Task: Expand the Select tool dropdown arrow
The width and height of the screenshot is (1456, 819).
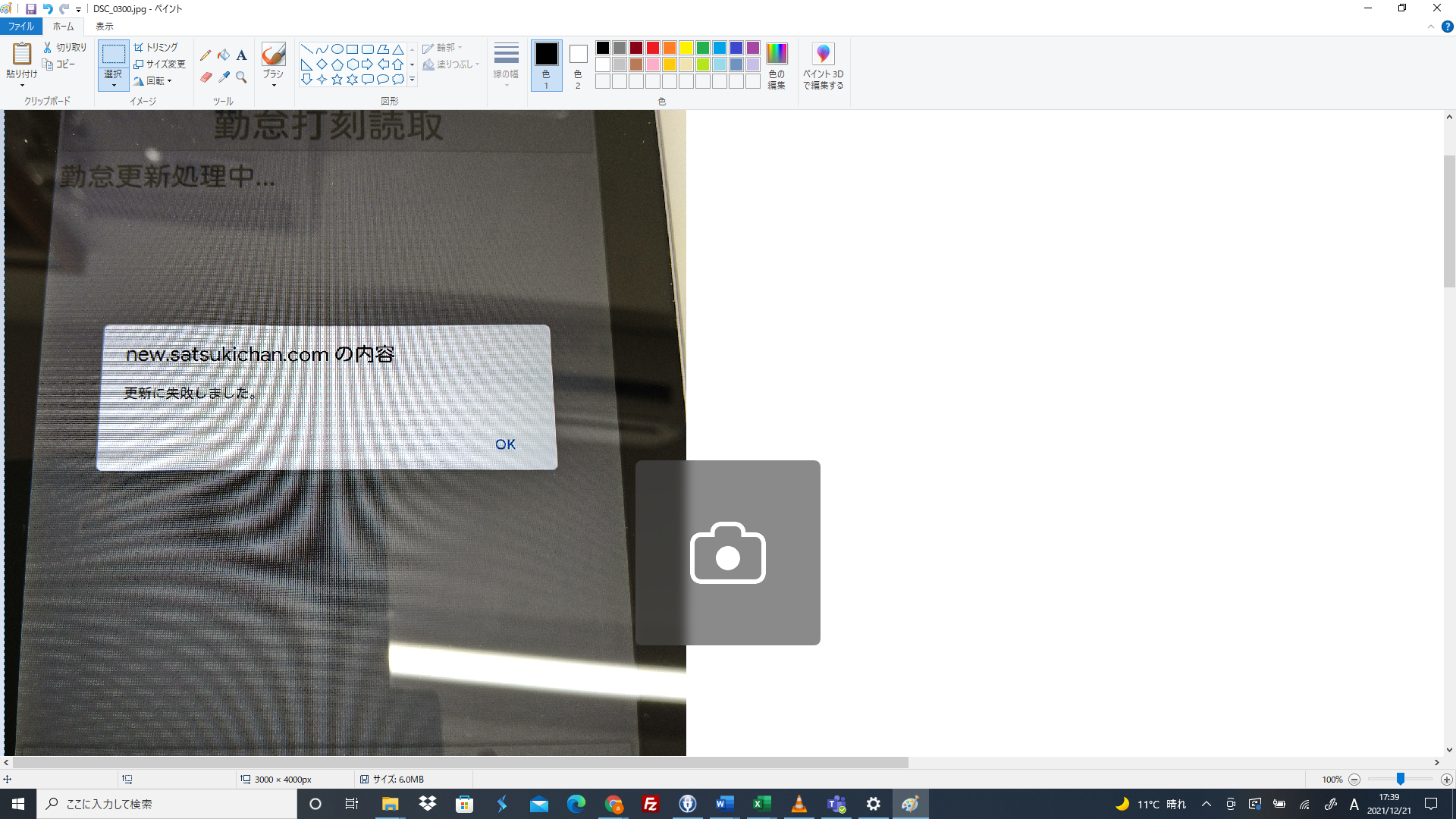Action: 114,85
